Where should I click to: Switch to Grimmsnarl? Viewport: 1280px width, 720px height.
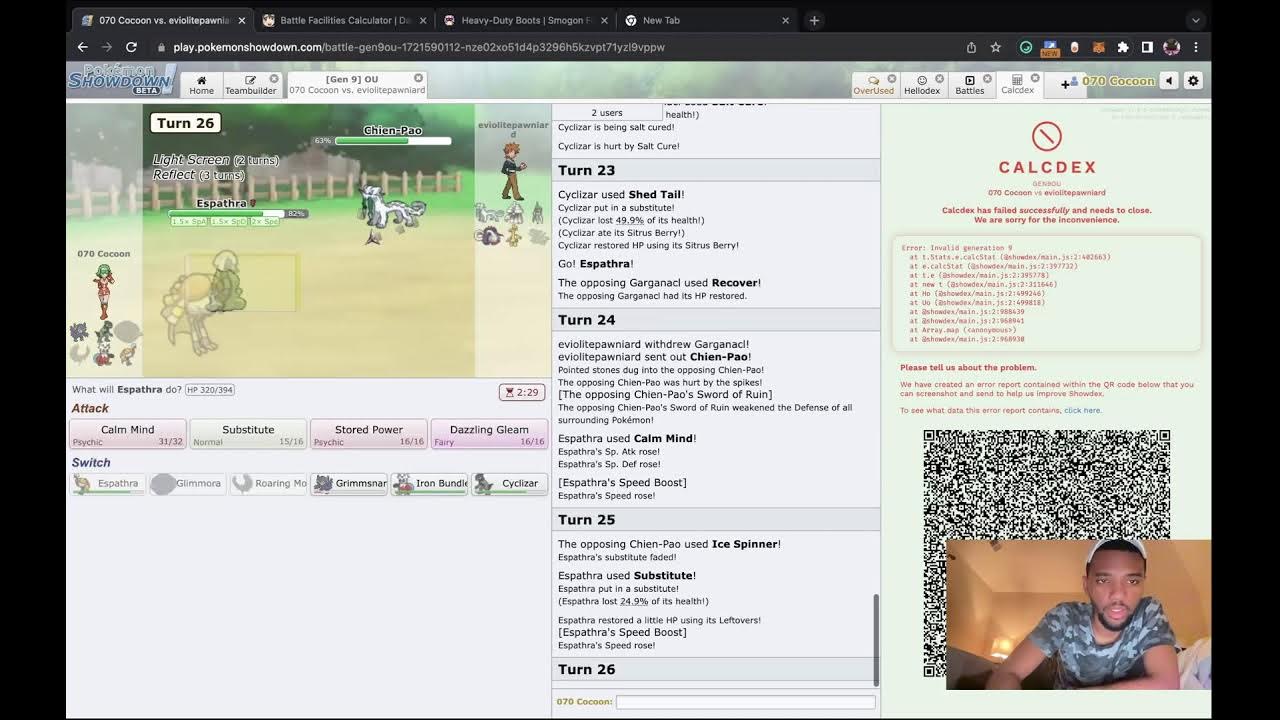(x=349, y=484)
